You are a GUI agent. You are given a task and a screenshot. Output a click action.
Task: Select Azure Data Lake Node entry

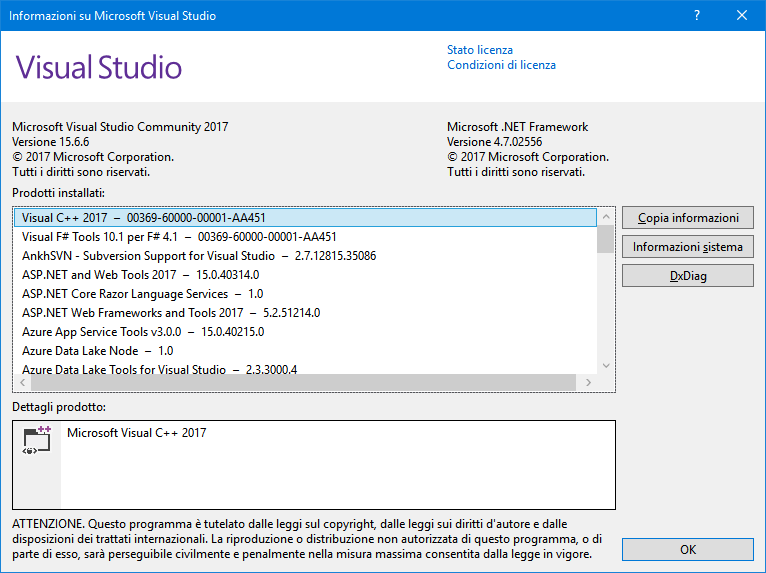pyautogui.click(x=97, y=351)
